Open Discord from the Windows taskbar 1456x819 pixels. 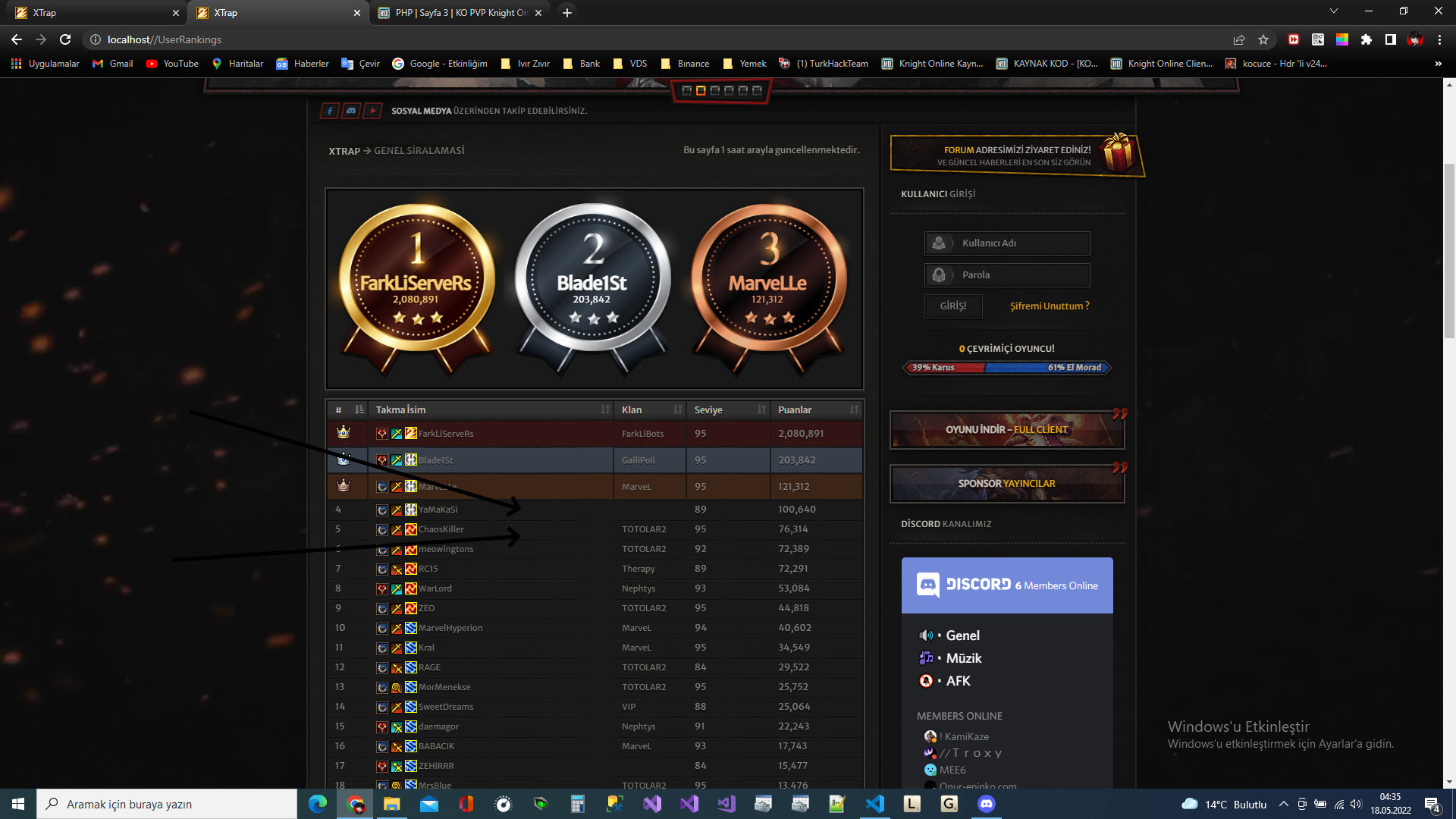pyautogui.click(x=986, y=804)
